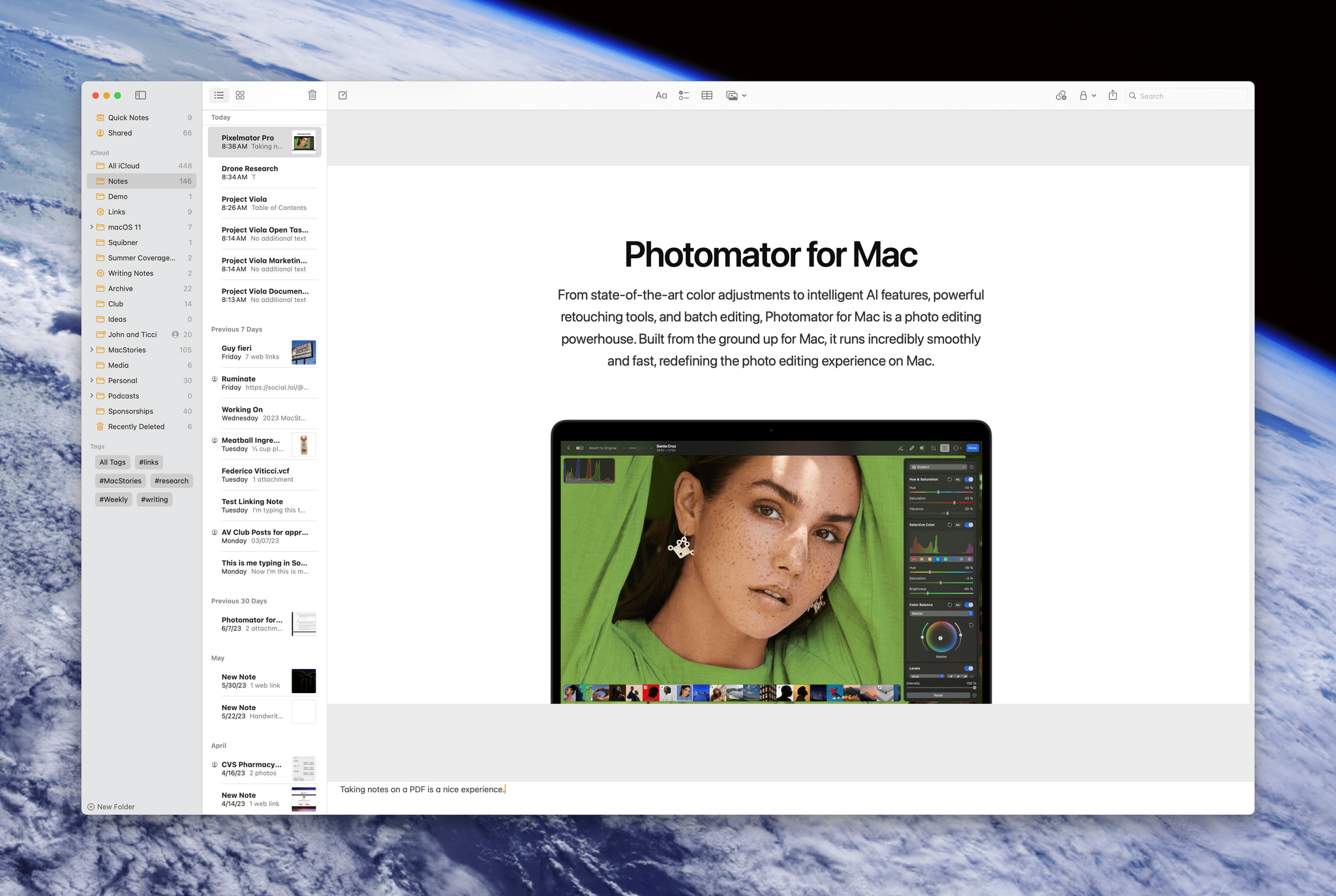Focus the Search field
Viewport: 1336px width, 896px height.
(x=1187, y=96)
